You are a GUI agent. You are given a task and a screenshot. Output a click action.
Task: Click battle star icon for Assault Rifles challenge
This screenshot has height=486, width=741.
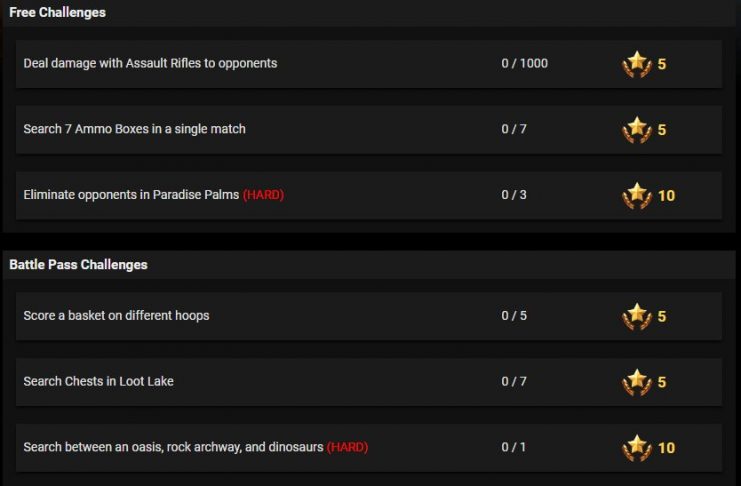[637, 64]
